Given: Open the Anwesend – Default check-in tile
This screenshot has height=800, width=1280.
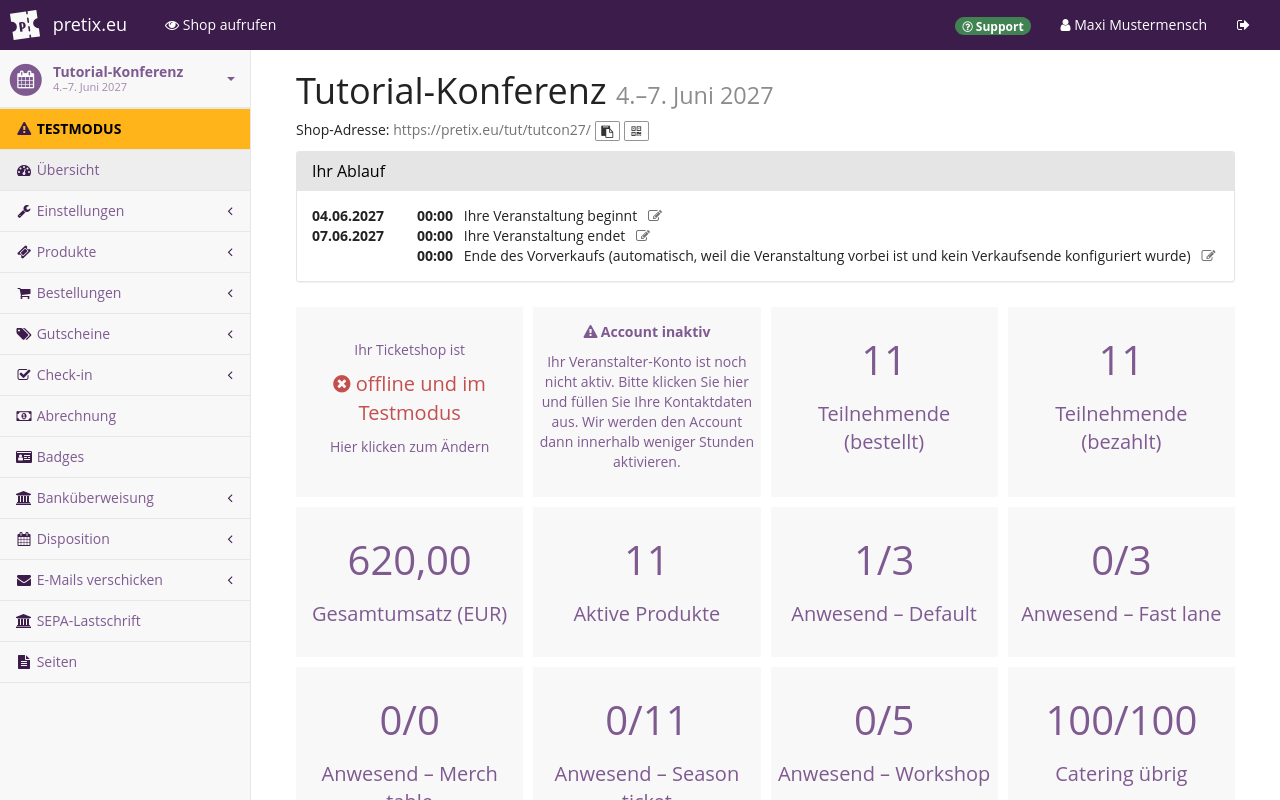Looking at the screenshot, I should point(884,582).
